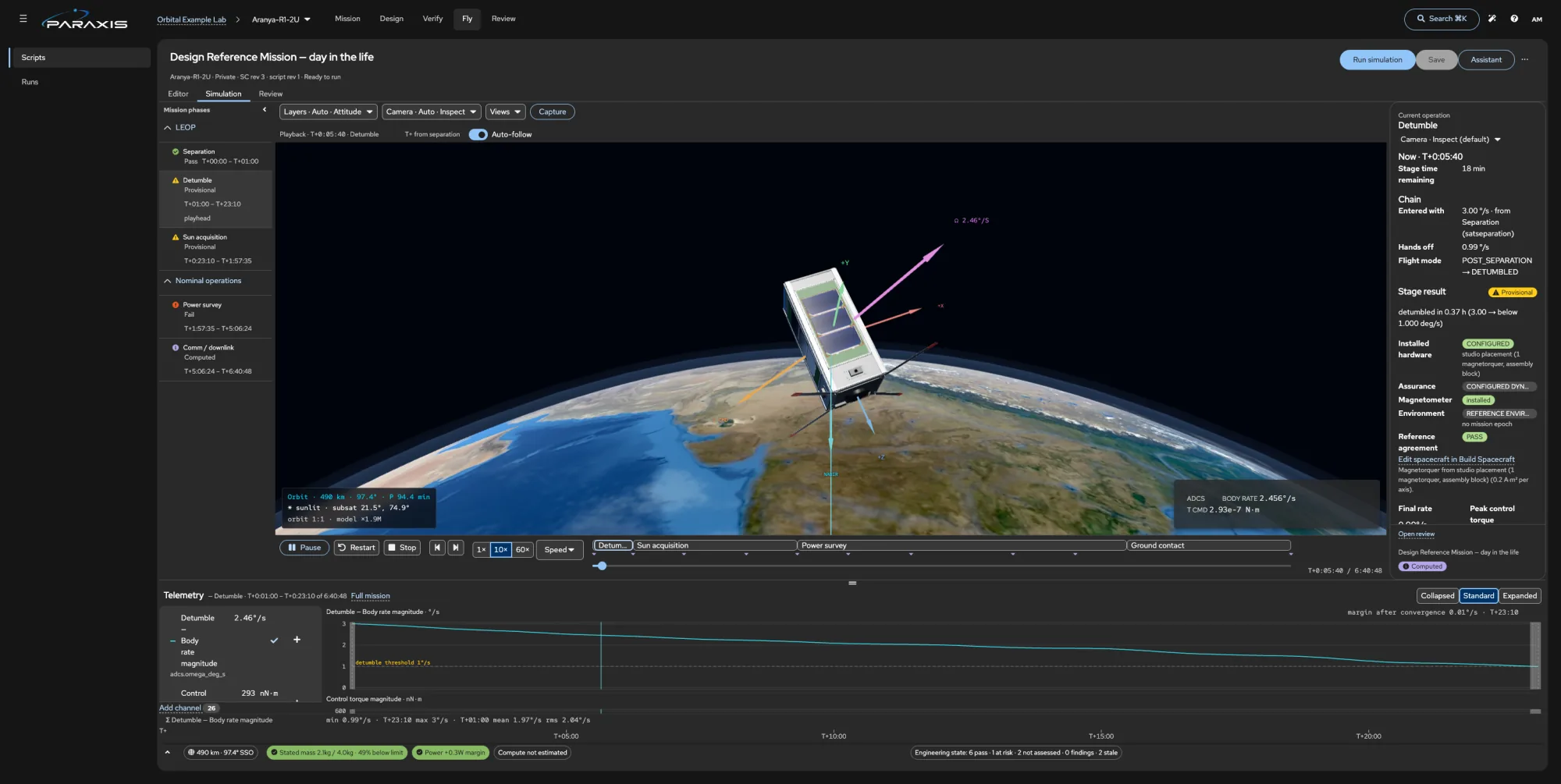This screenshot has height=784, width=1561.
Task: Open the help question mark icon
Action: click(1514, 19)
